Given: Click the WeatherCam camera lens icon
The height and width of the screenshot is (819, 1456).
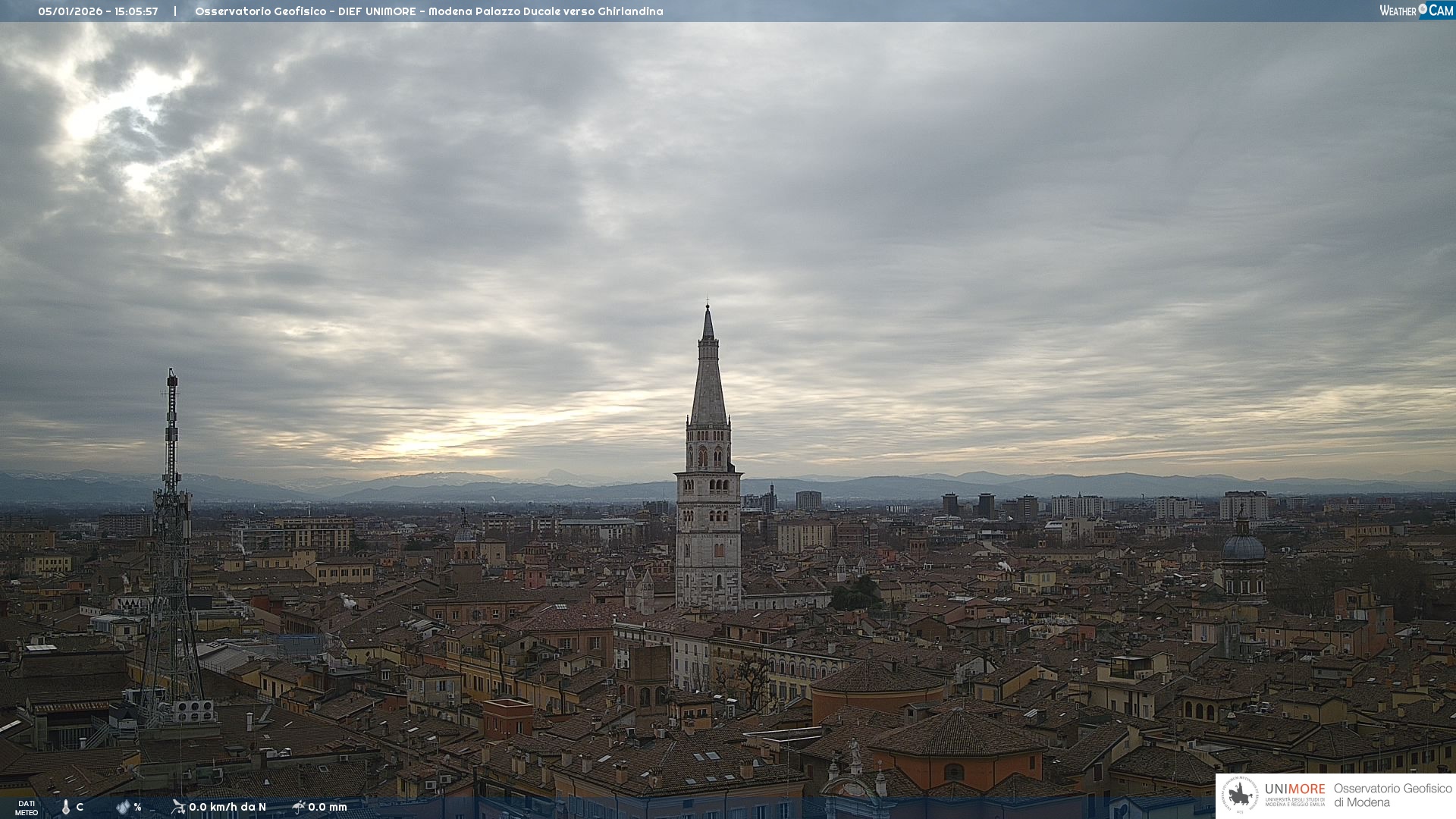Looking at the screenshot, I should click(1423, 9).
